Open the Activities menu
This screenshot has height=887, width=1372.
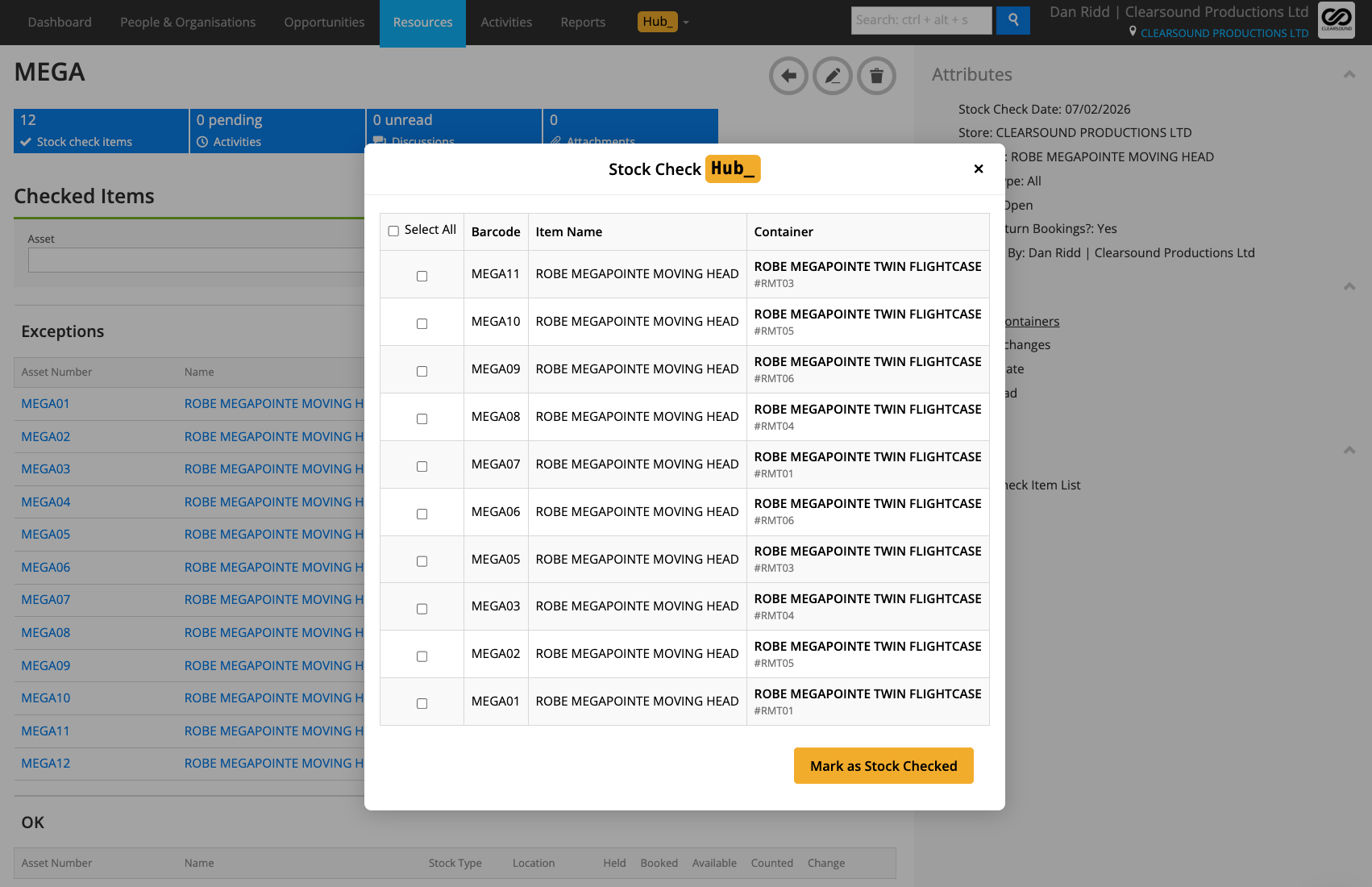[x=506, y=23]
